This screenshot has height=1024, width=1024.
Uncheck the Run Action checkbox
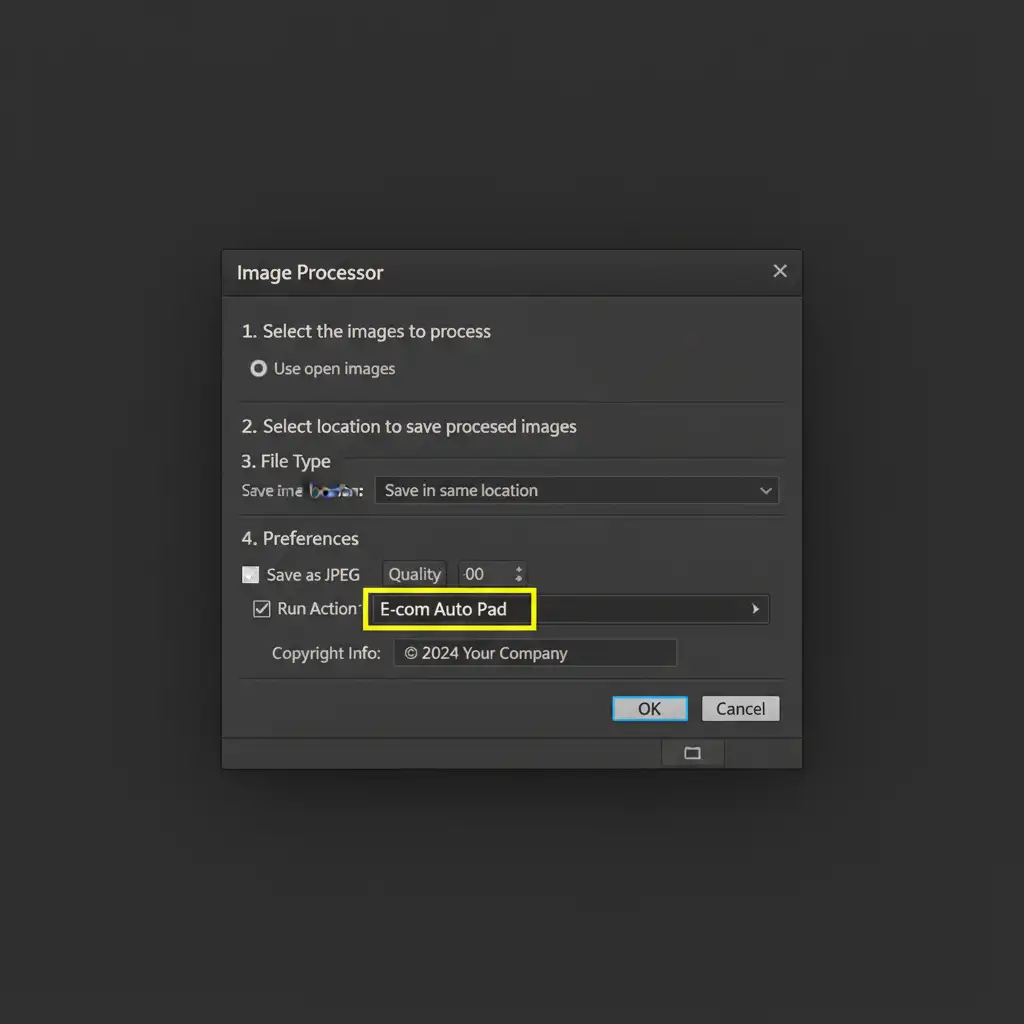(262, 609)
